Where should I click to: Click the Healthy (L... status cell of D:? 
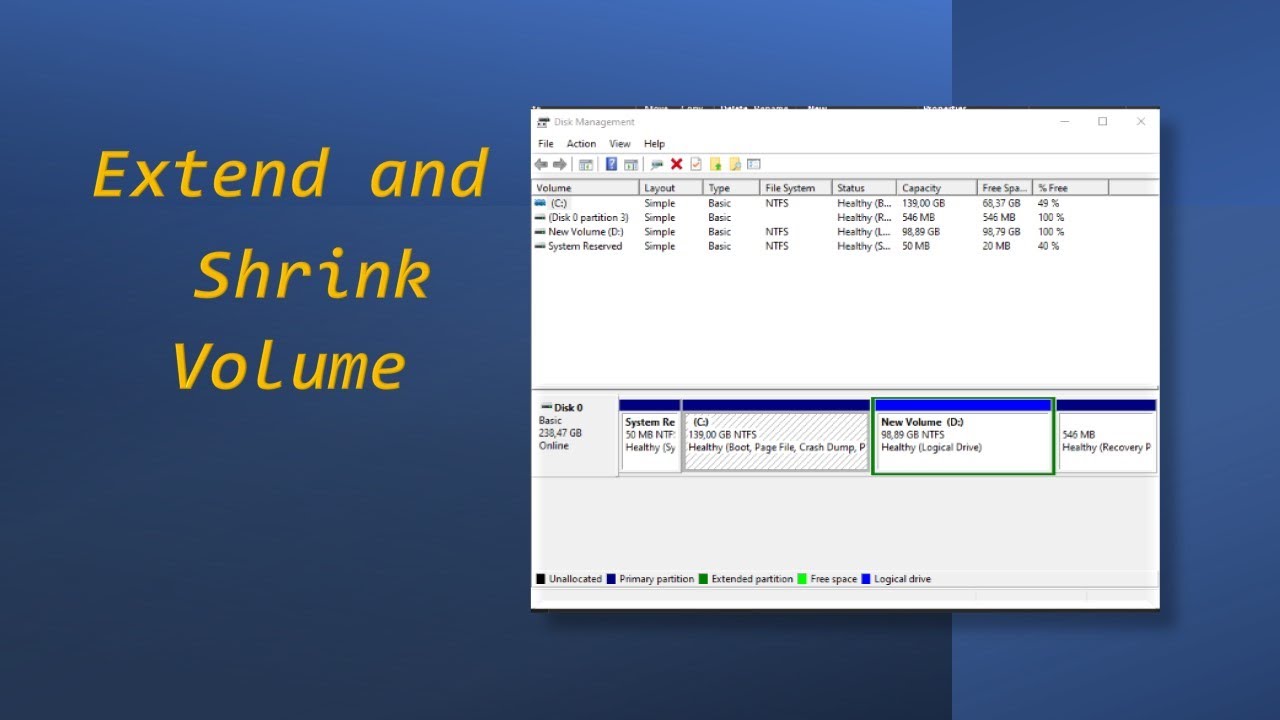tap(864, 232)
